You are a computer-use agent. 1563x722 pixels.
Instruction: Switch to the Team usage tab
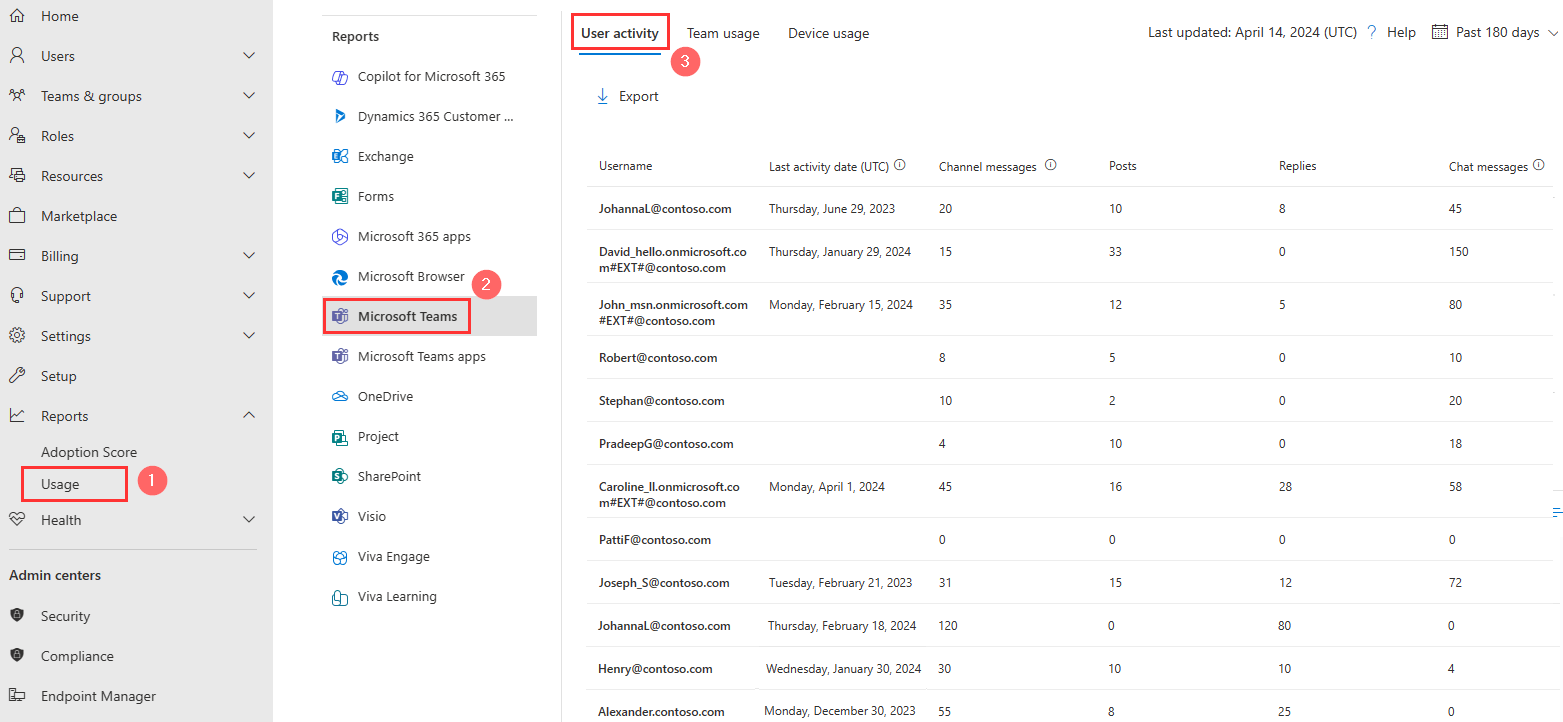723,32
